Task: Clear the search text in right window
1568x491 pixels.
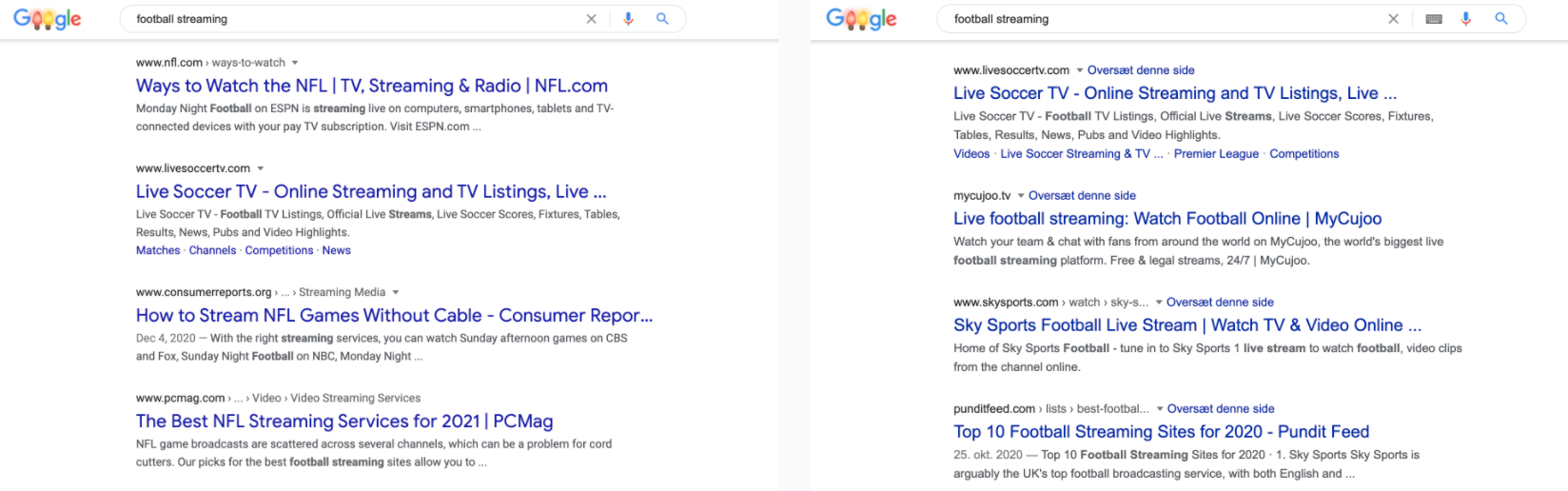Action: pos(1393,19)
